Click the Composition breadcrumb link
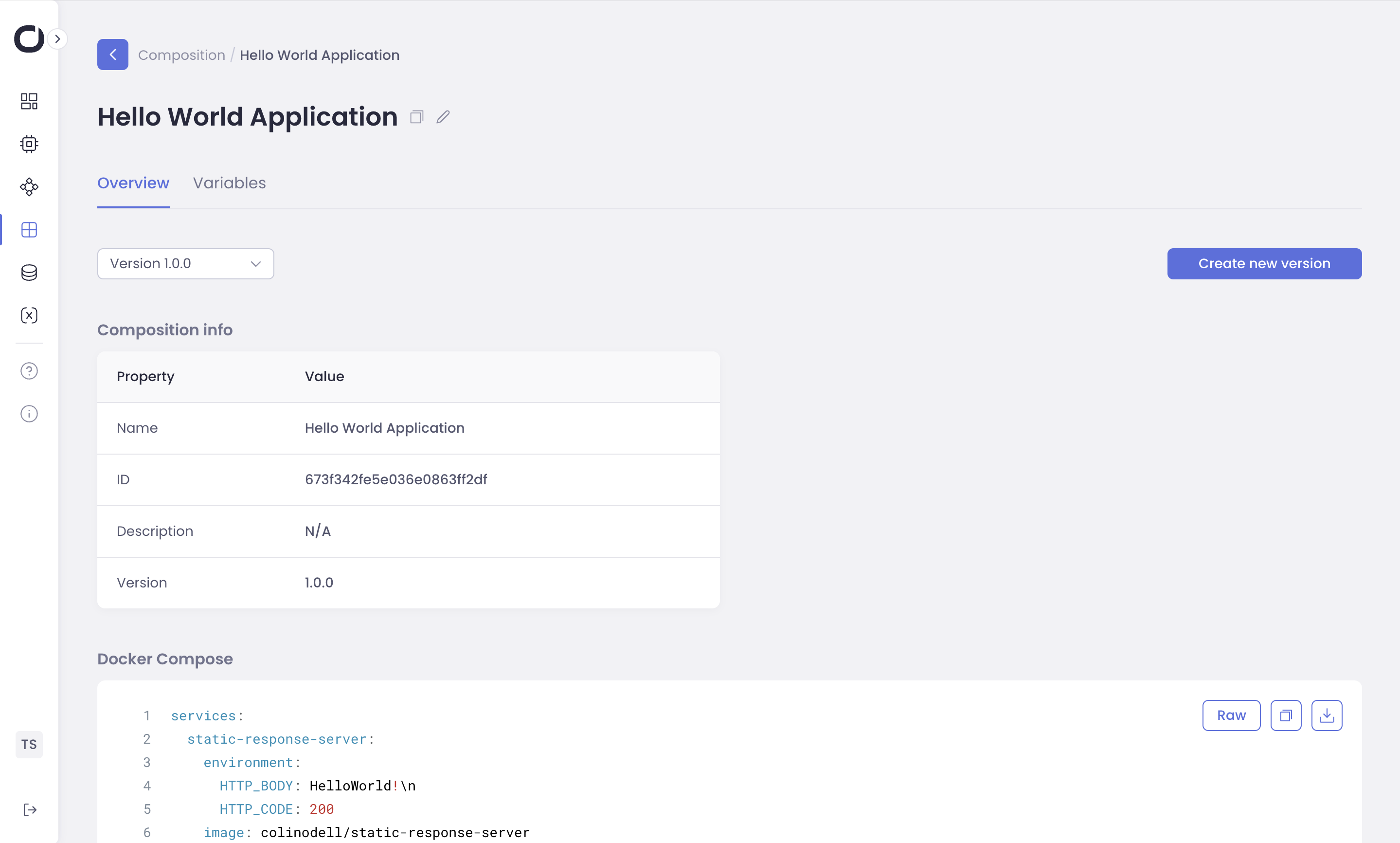This screenshot has width=1400, height=843. point(181,55)
